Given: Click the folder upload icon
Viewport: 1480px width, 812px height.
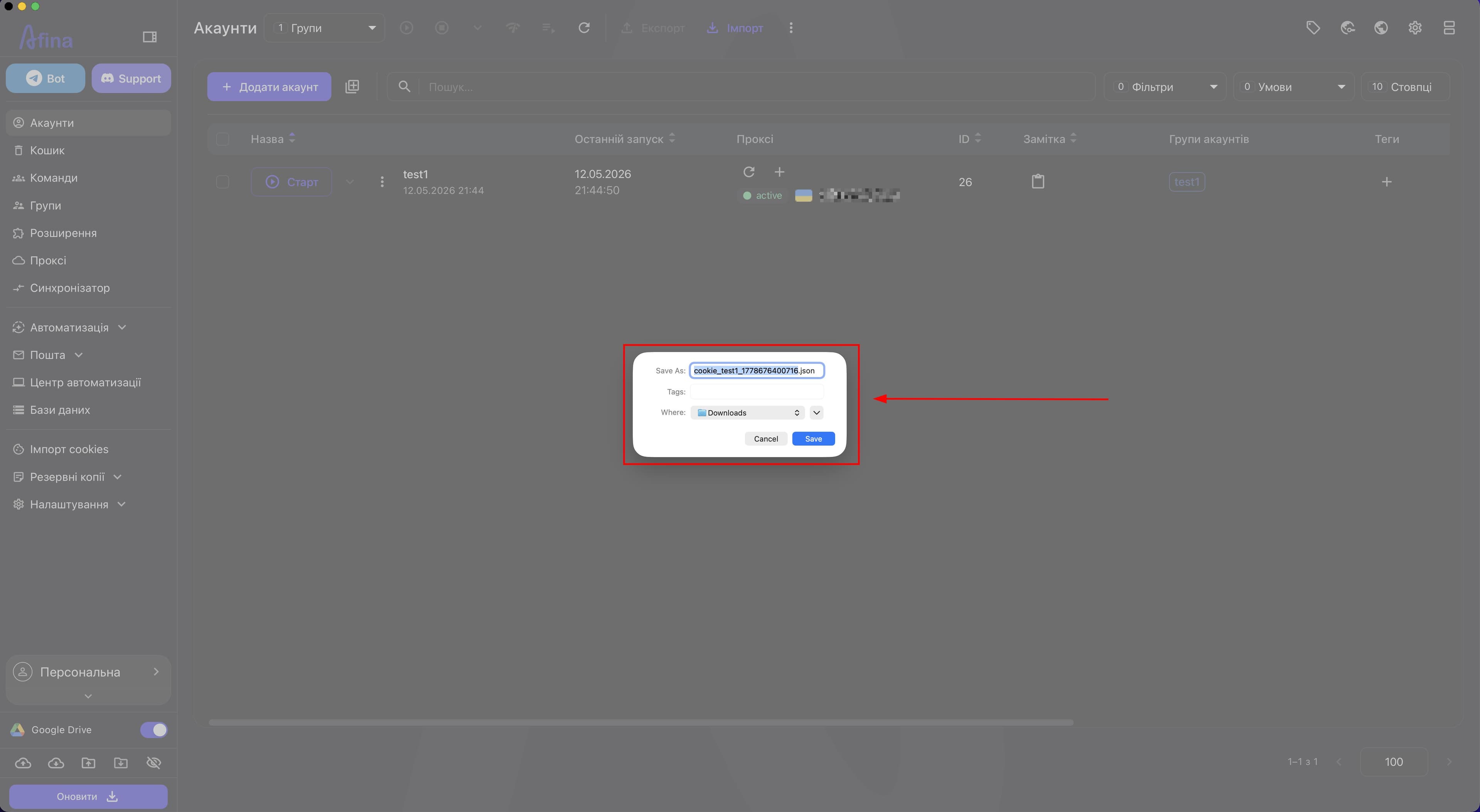Looking at the screenshot, I should point(89,763).
